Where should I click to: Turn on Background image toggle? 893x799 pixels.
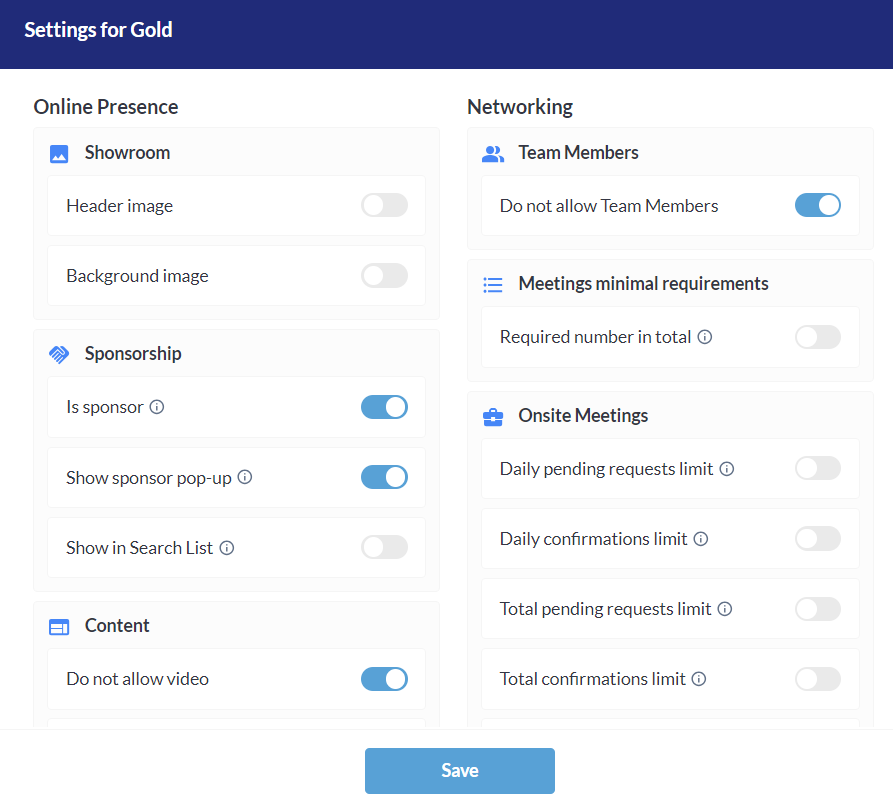384,276
